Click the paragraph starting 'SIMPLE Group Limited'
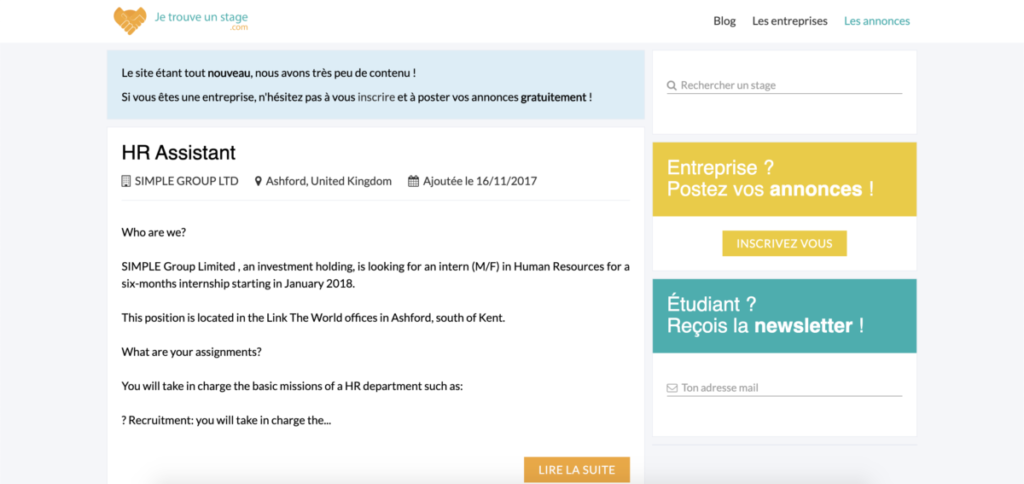This screenshot has height=484, width=1024. pyautogui.click(x=376, y=275)
